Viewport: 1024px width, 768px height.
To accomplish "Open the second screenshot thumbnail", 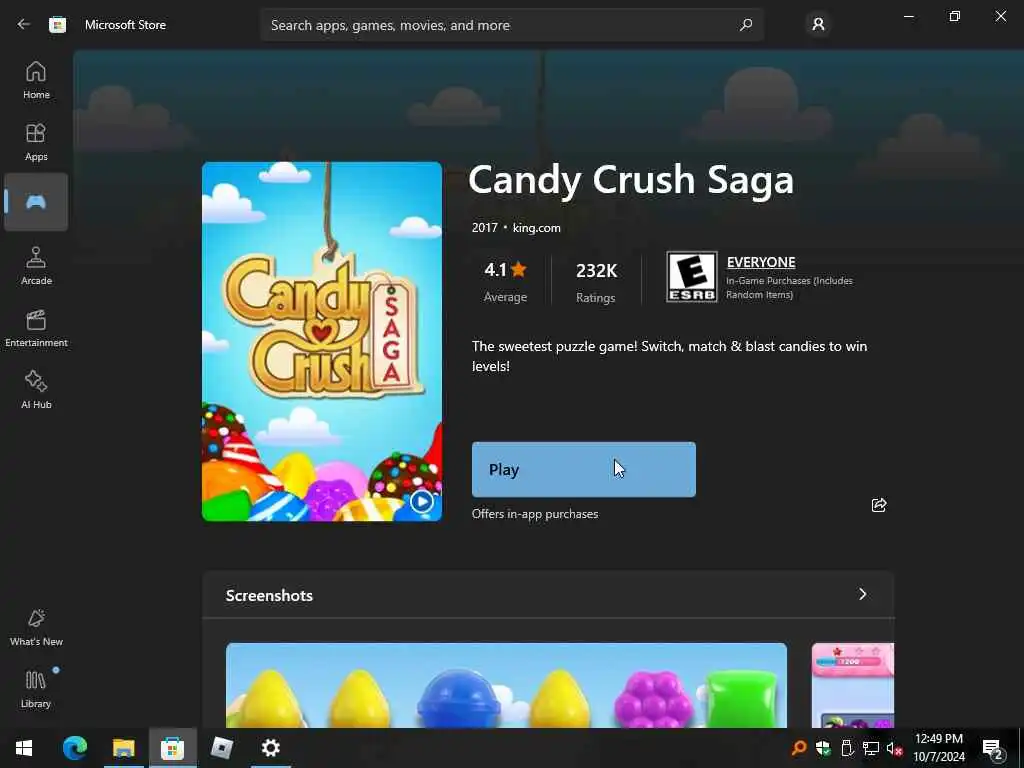I will [853, 685].
